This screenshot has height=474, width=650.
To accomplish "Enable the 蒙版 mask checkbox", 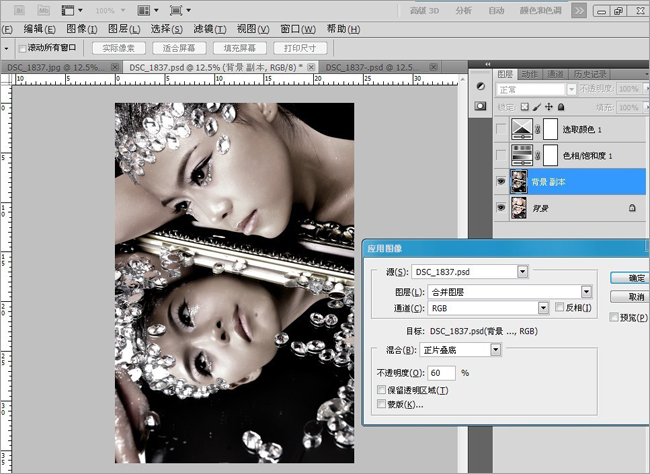I will point(380,404).
